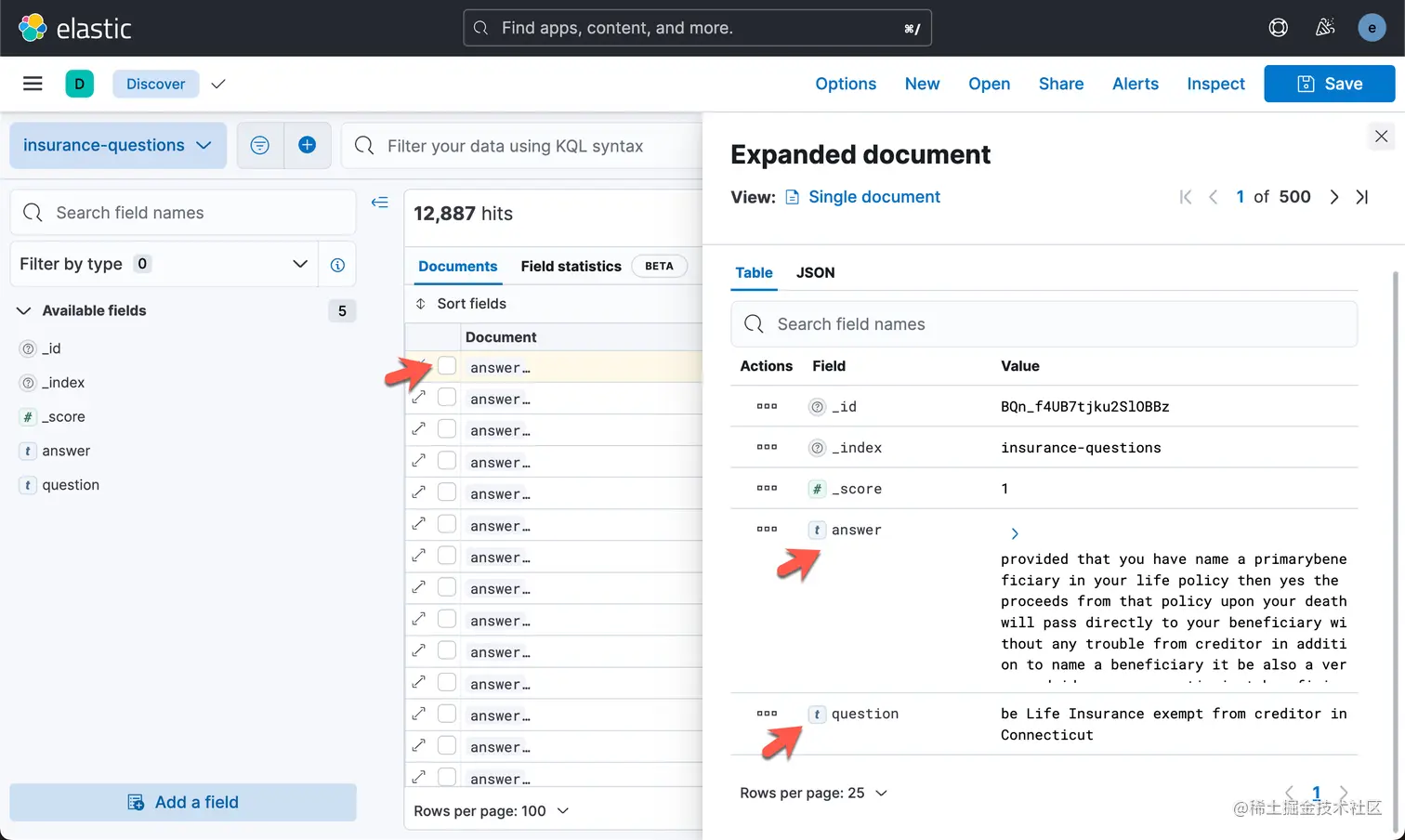The width and height of the screenshot is (1405, 840).
Task: Open actions menu for _index field
Action: pos(767,447)
